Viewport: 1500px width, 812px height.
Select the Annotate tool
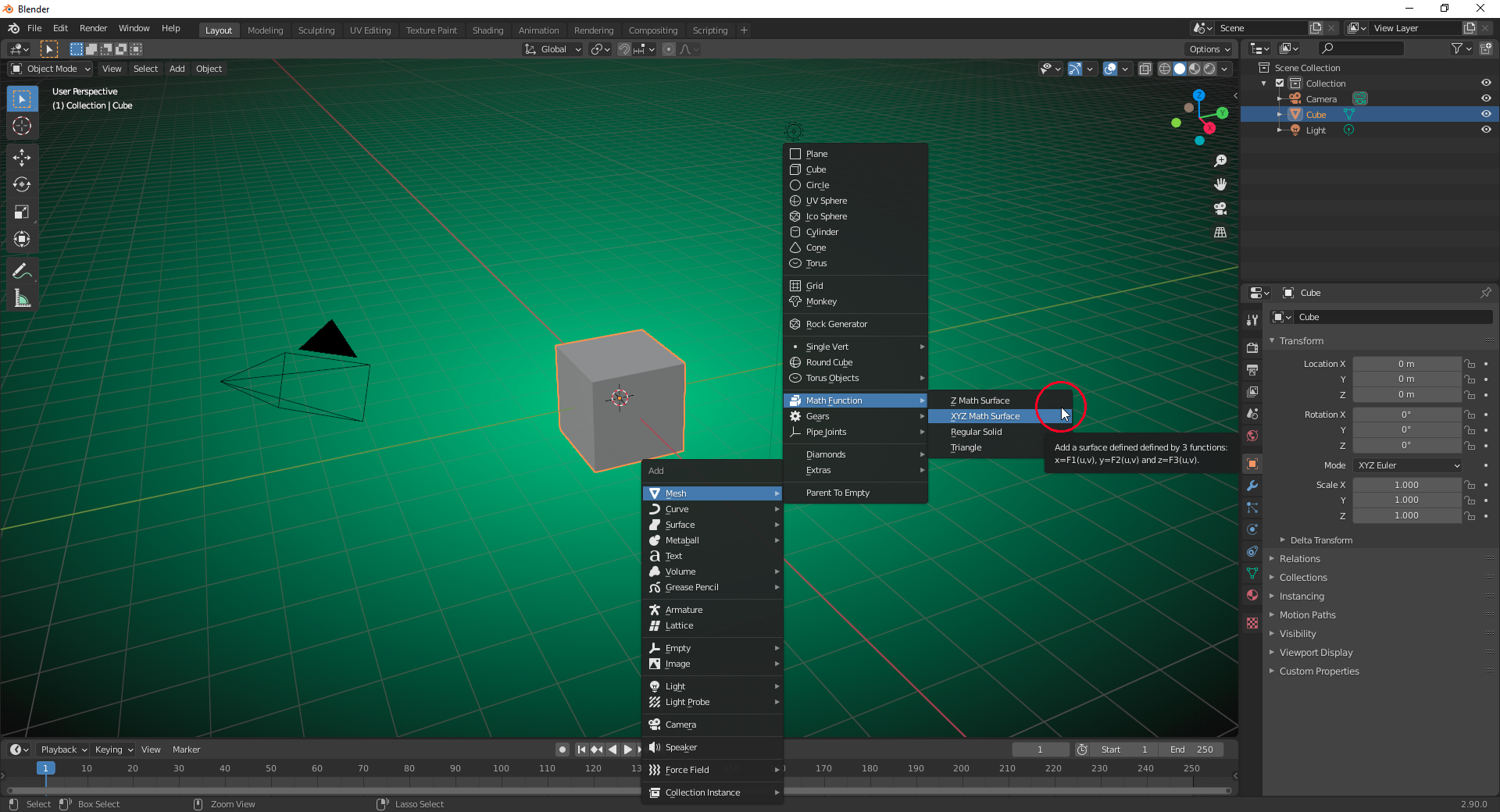click(22, 270)
